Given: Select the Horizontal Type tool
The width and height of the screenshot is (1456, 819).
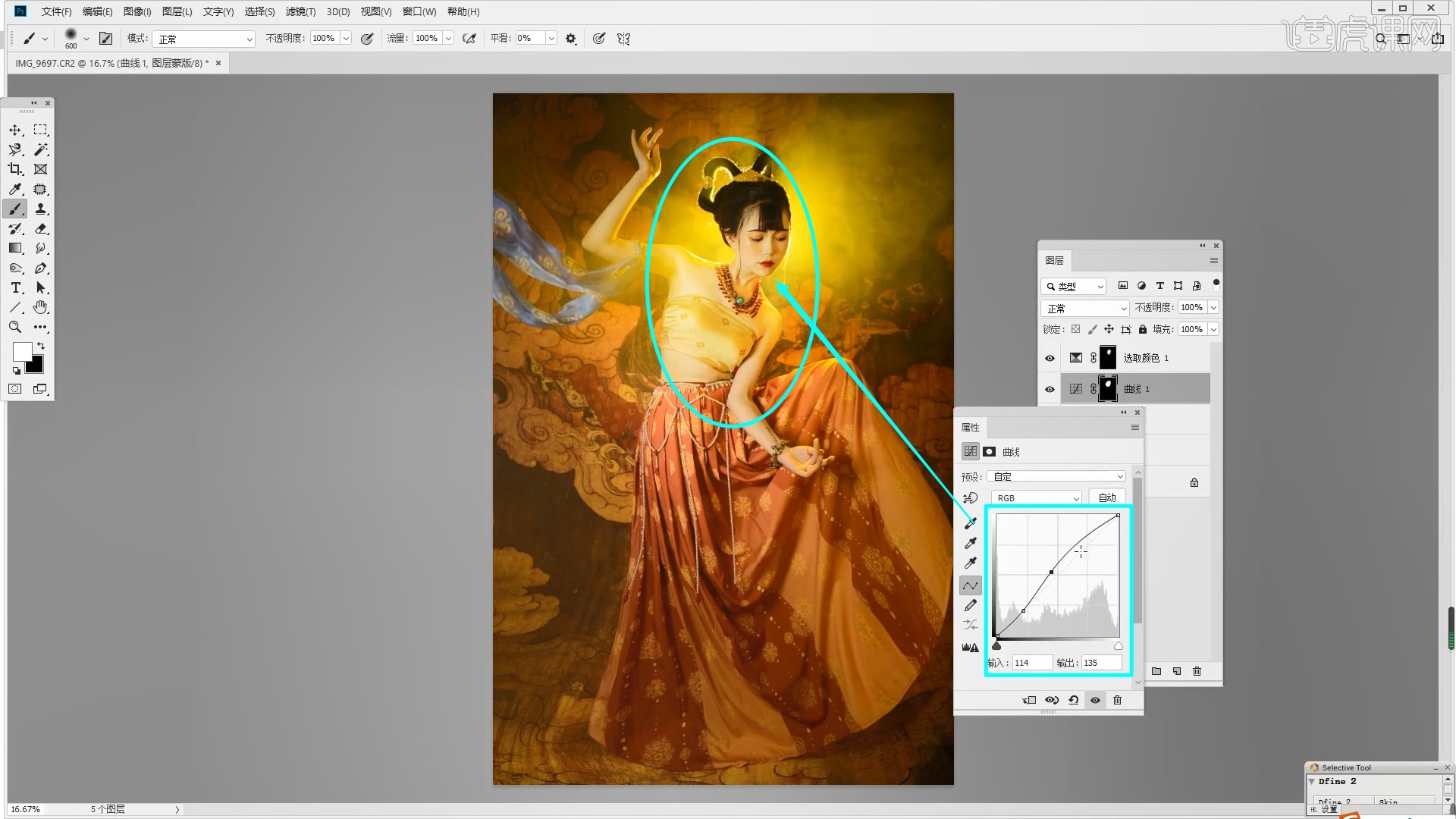Looking at the screenshot, I should [15, 287].
